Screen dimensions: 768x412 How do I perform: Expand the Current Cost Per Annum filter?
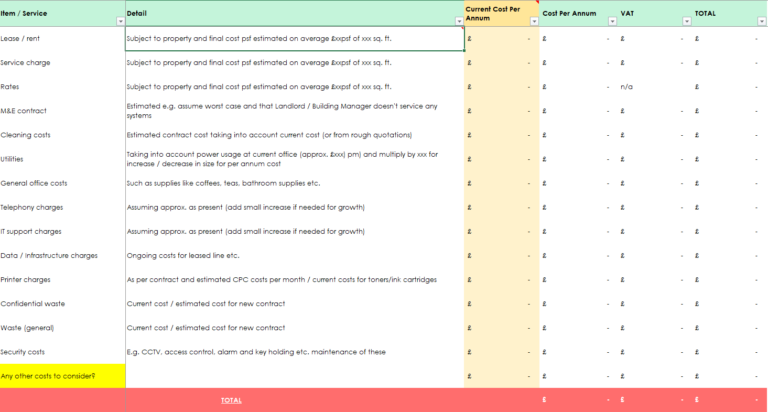pos(533,21)
